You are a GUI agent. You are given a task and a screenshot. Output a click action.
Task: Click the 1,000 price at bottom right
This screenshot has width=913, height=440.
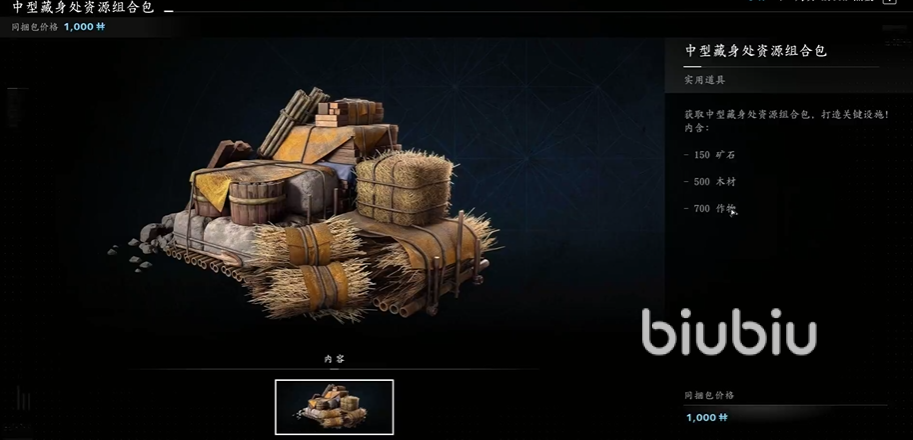[700, 417]
